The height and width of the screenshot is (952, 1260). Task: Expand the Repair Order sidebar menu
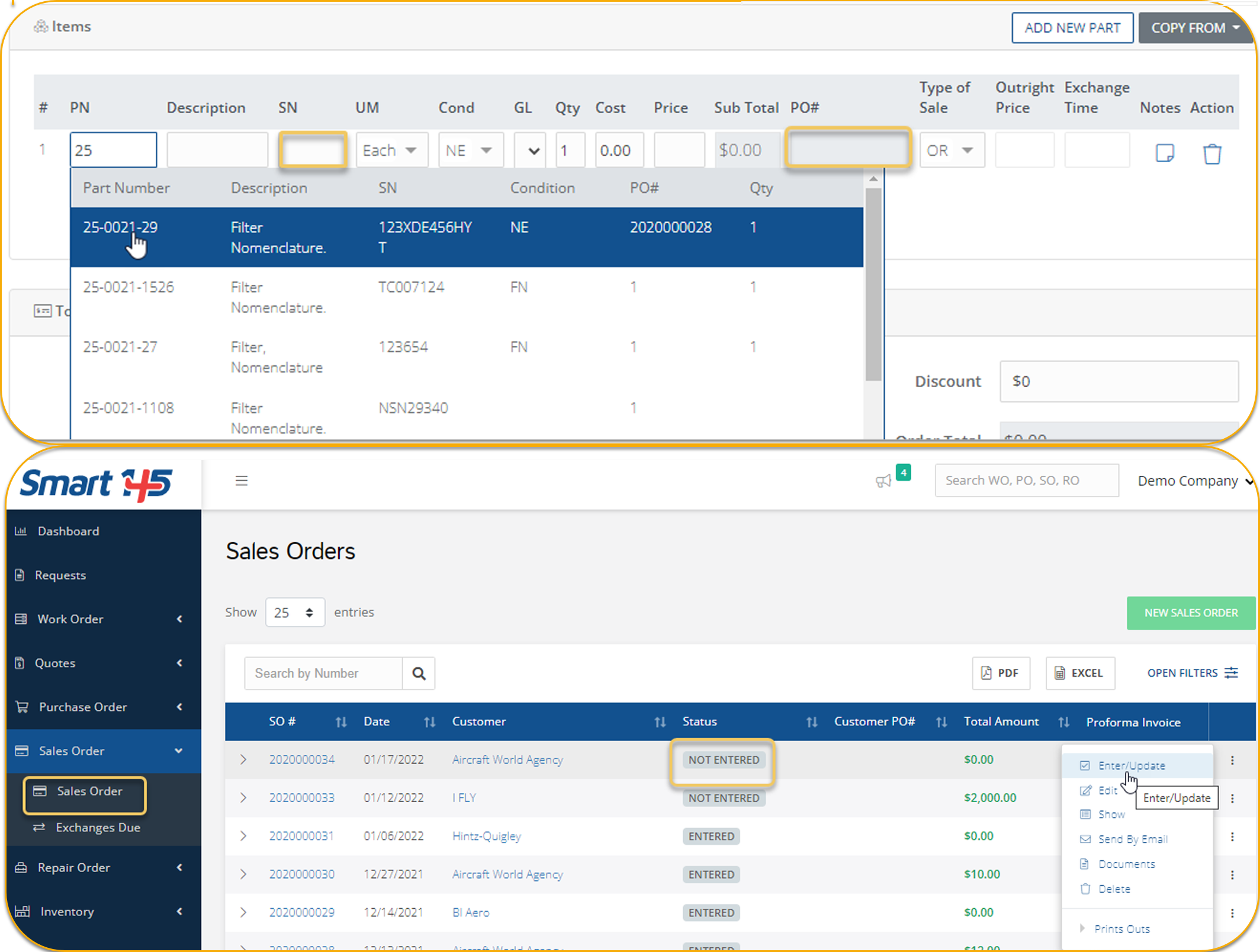104,867
